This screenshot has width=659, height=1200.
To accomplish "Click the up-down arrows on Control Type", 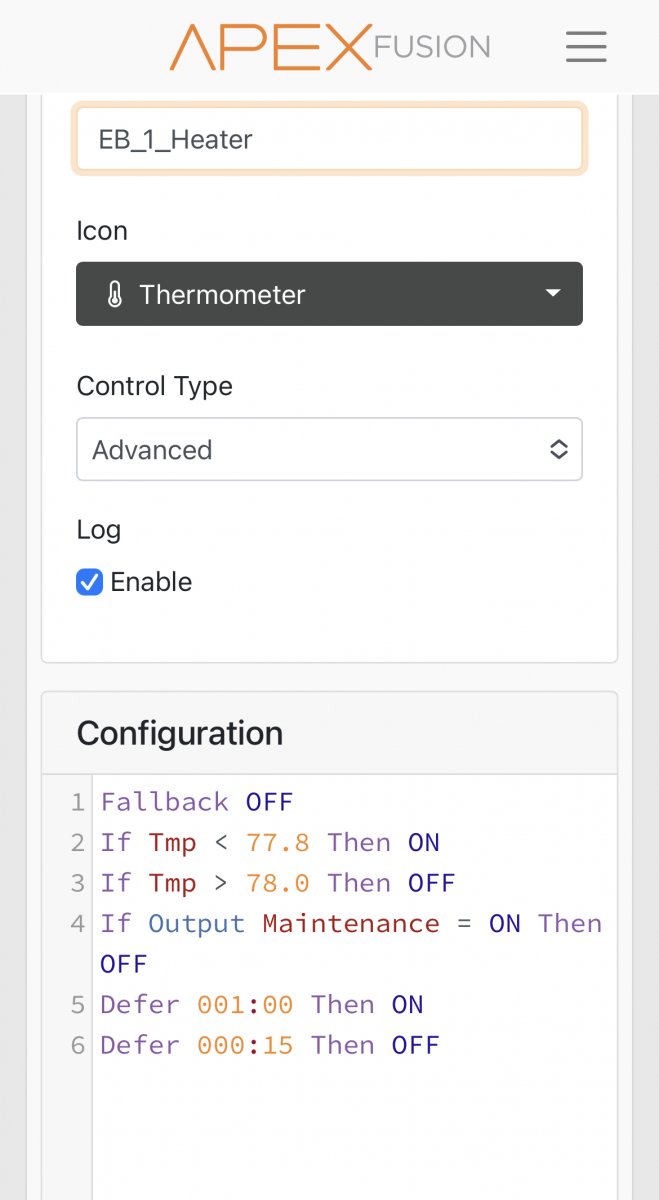I will (x=559, y=450).
